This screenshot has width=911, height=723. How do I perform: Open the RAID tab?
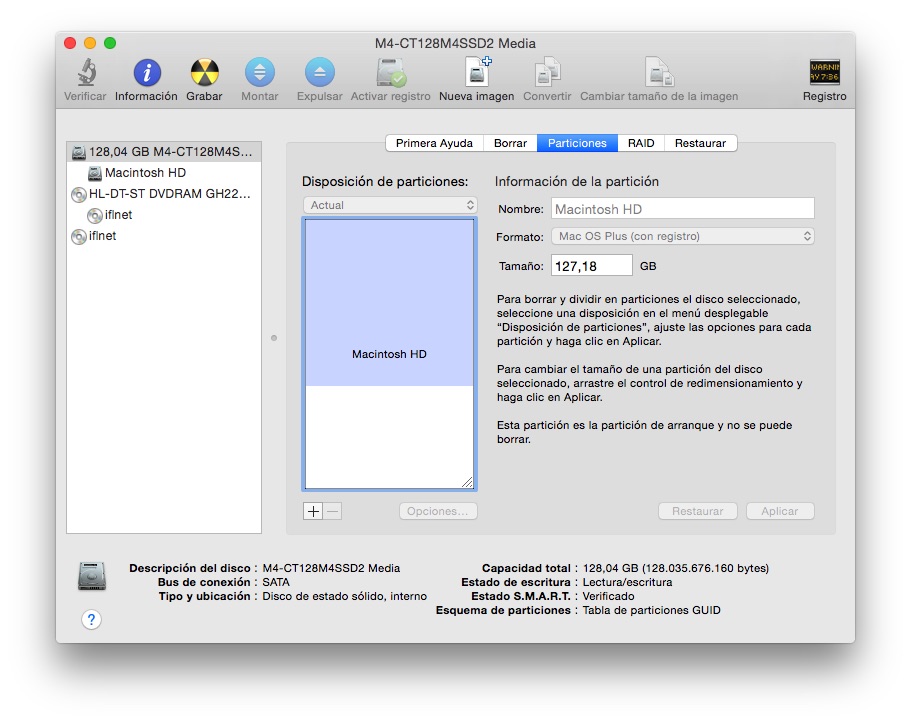(x=641, y=143)
